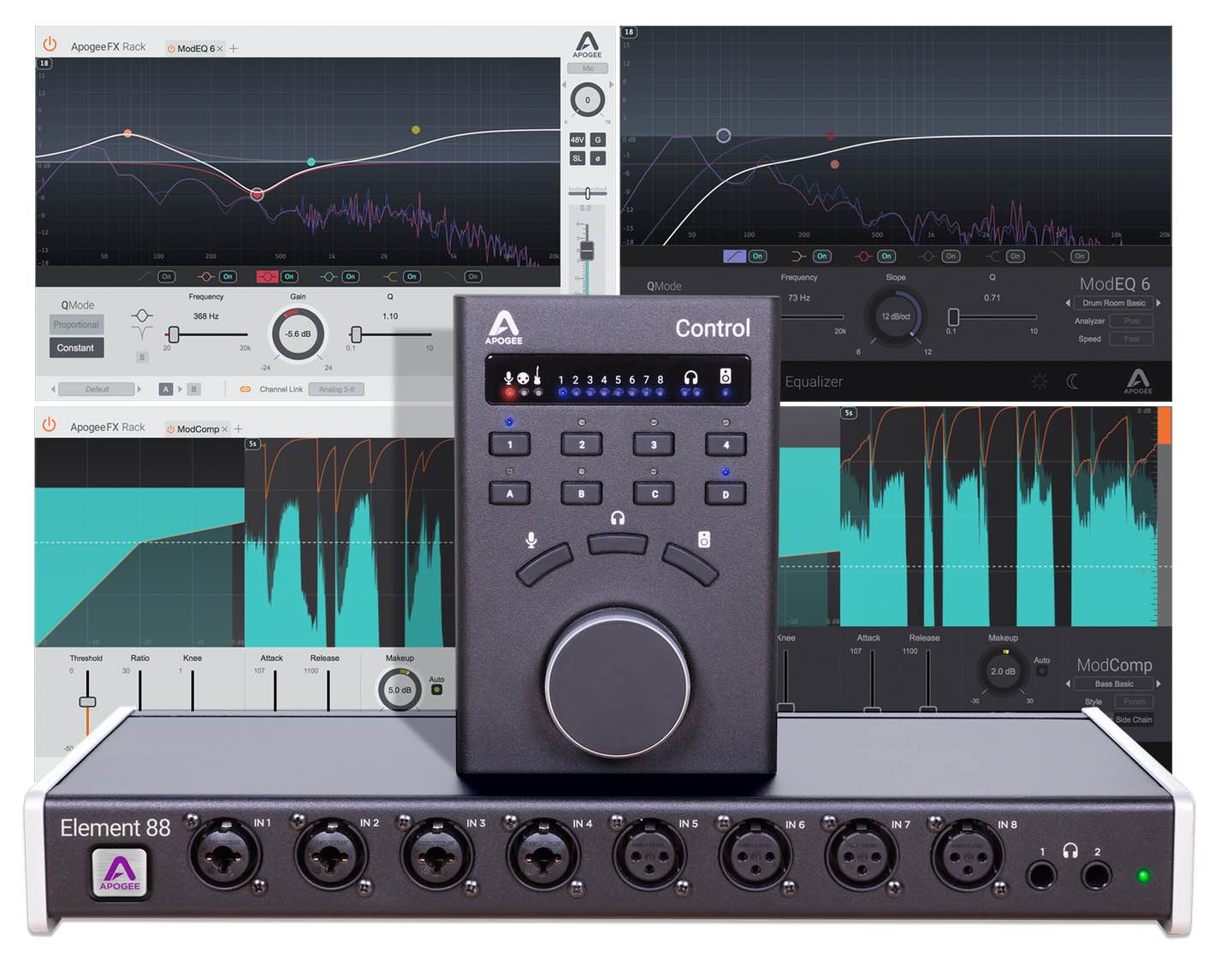Switch to dark theme with the moon icon

(1073, 381)
